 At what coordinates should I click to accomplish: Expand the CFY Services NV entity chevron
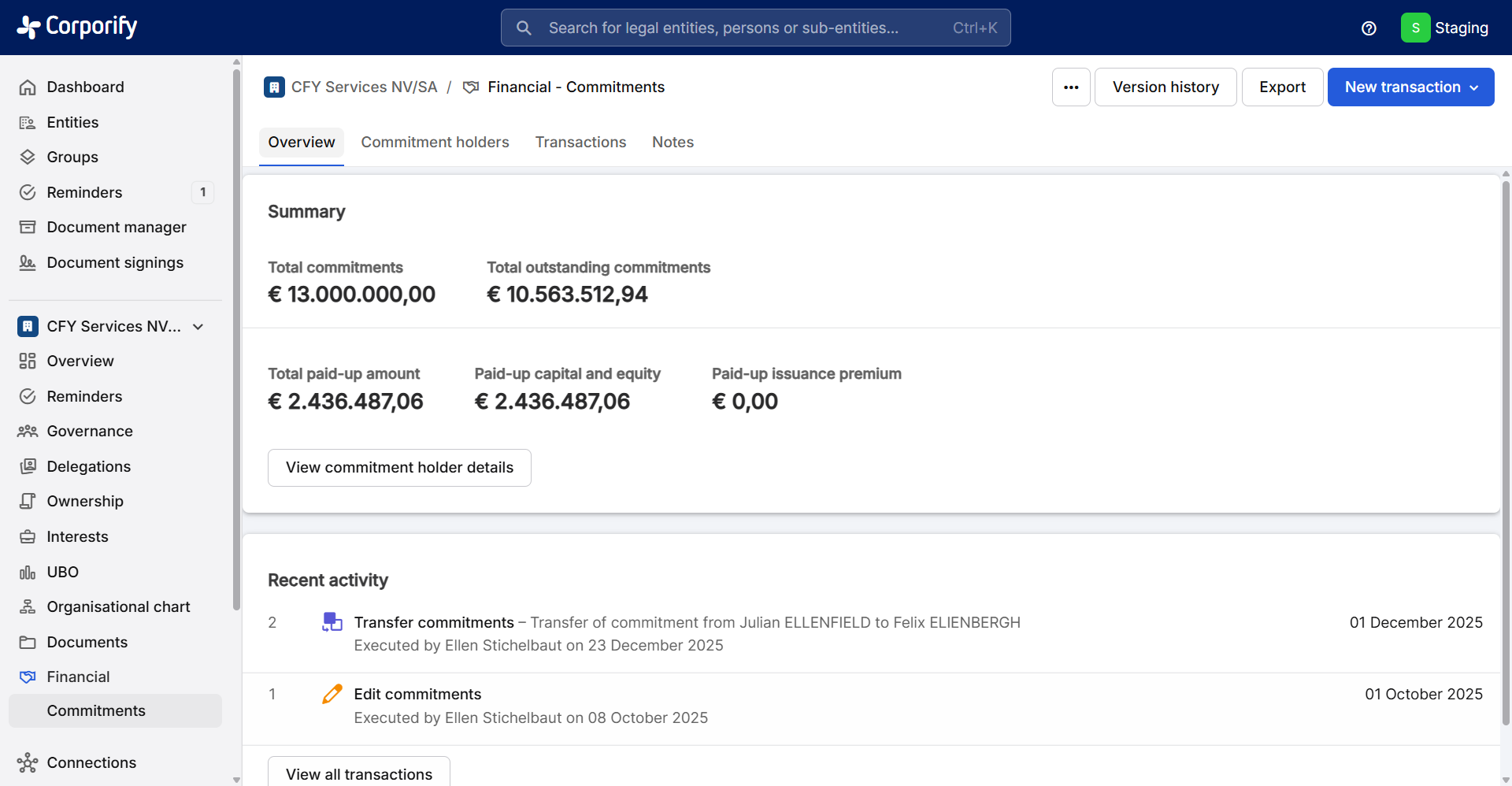198,326
